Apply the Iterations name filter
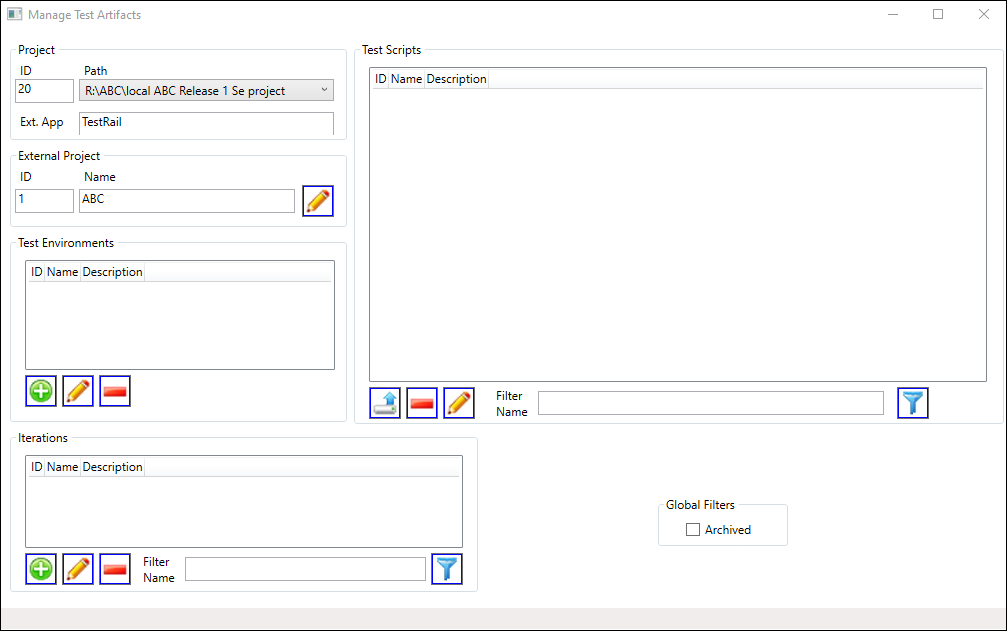 [446, 568]
